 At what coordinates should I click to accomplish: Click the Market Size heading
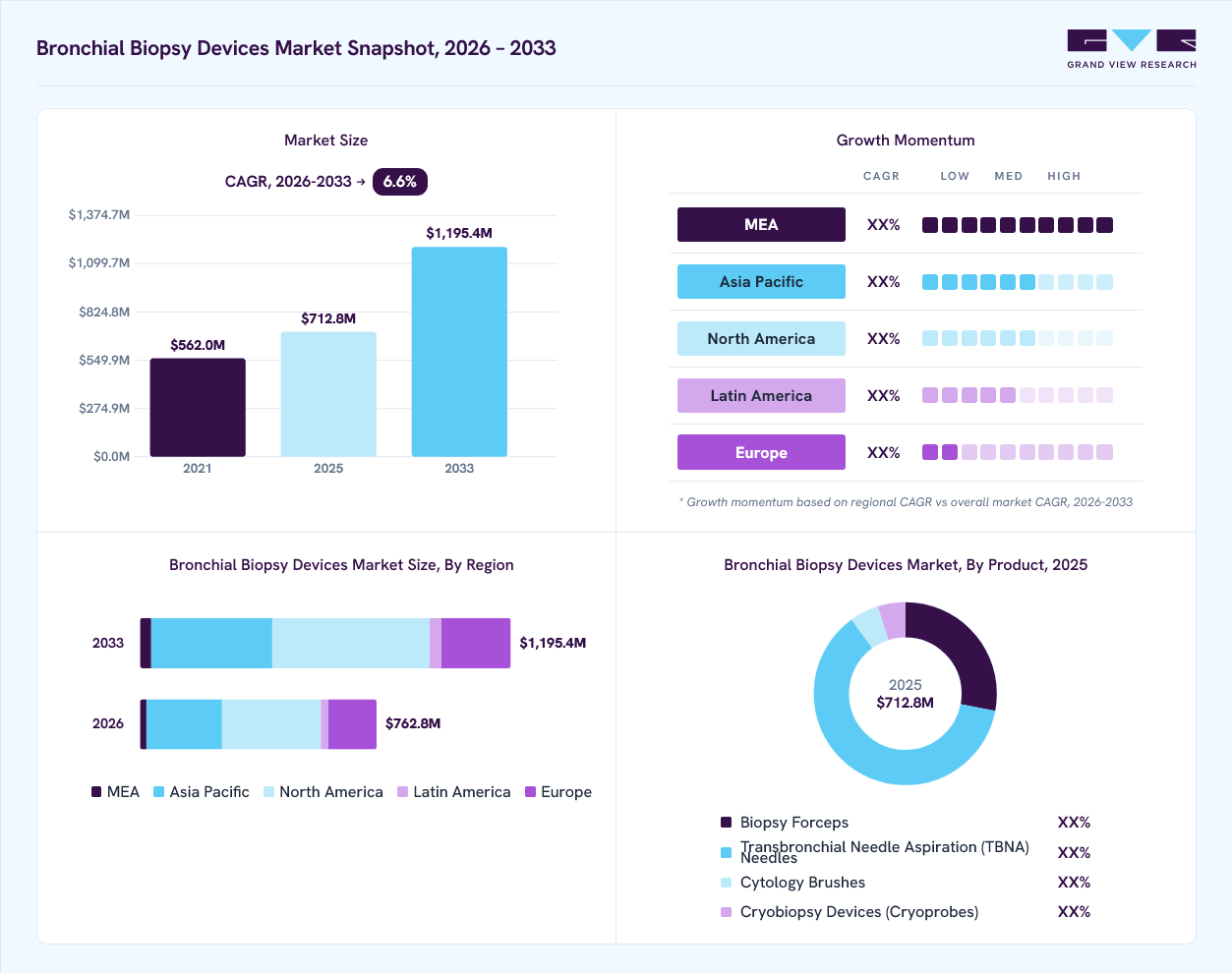pyautogui.click(x=325, y=141)
